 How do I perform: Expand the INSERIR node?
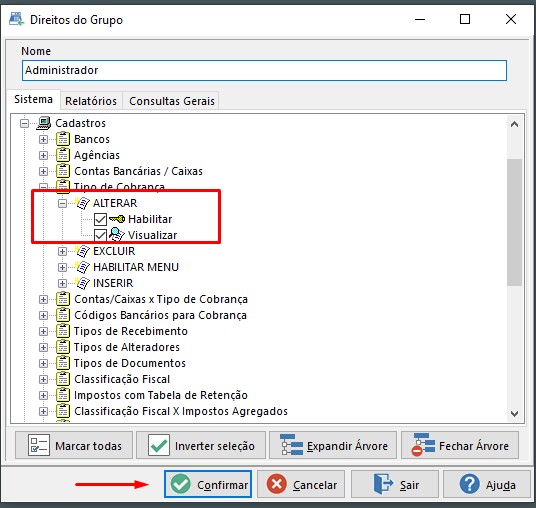[x=62, y=283]
